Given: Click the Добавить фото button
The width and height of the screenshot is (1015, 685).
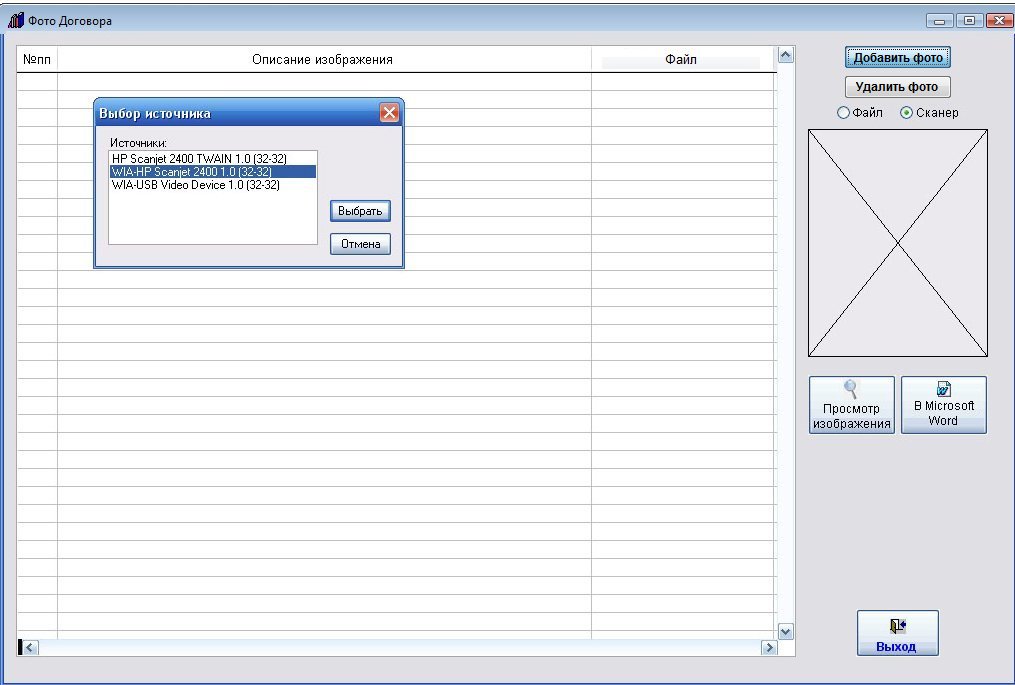Looking at the screenshot, I should [x=897, y=58].
